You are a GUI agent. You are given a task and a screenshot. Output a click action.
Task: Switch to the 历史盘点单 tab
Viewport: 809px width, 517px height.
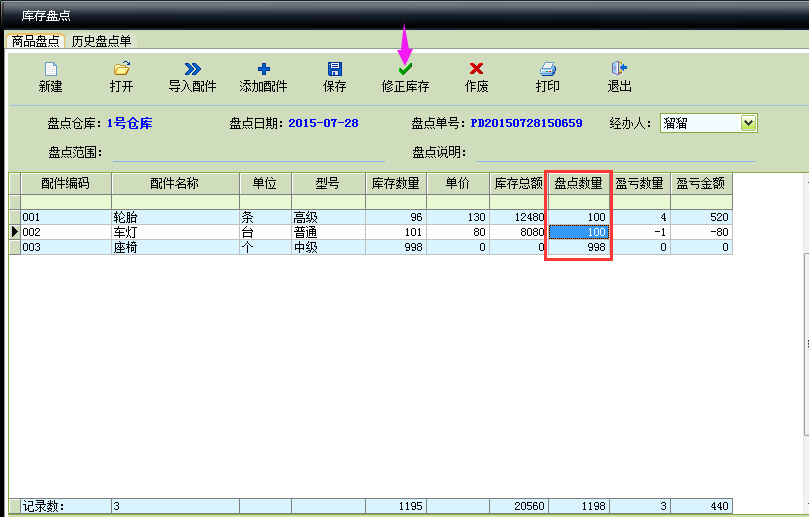coord(101,41)
